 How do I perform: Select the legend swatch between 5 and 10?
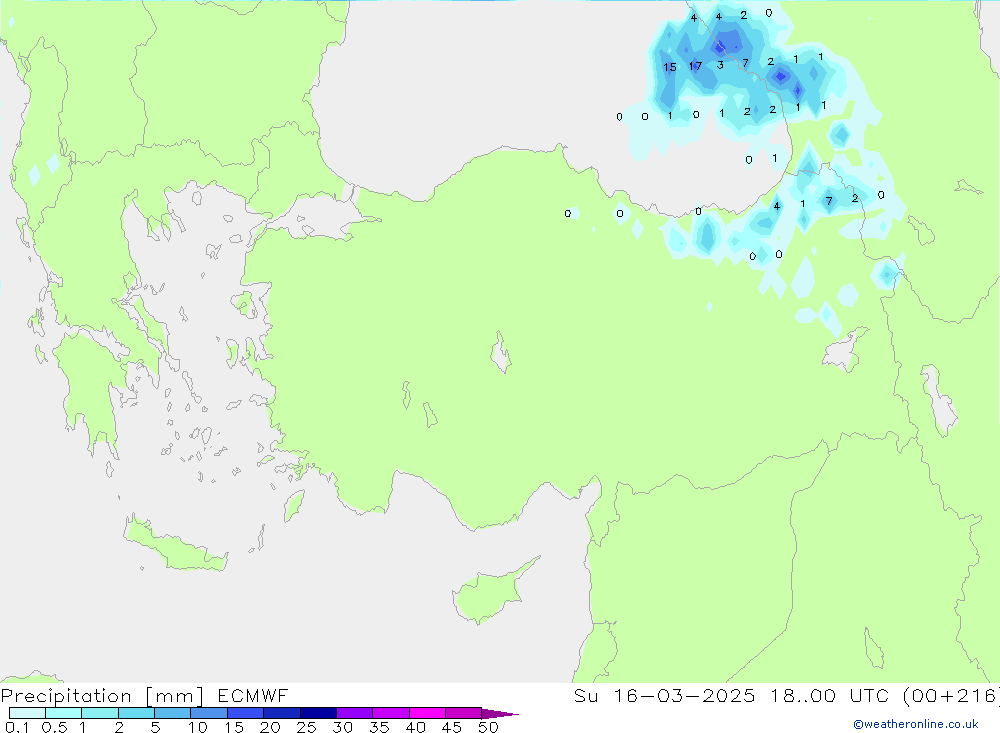tap(172, 713)
